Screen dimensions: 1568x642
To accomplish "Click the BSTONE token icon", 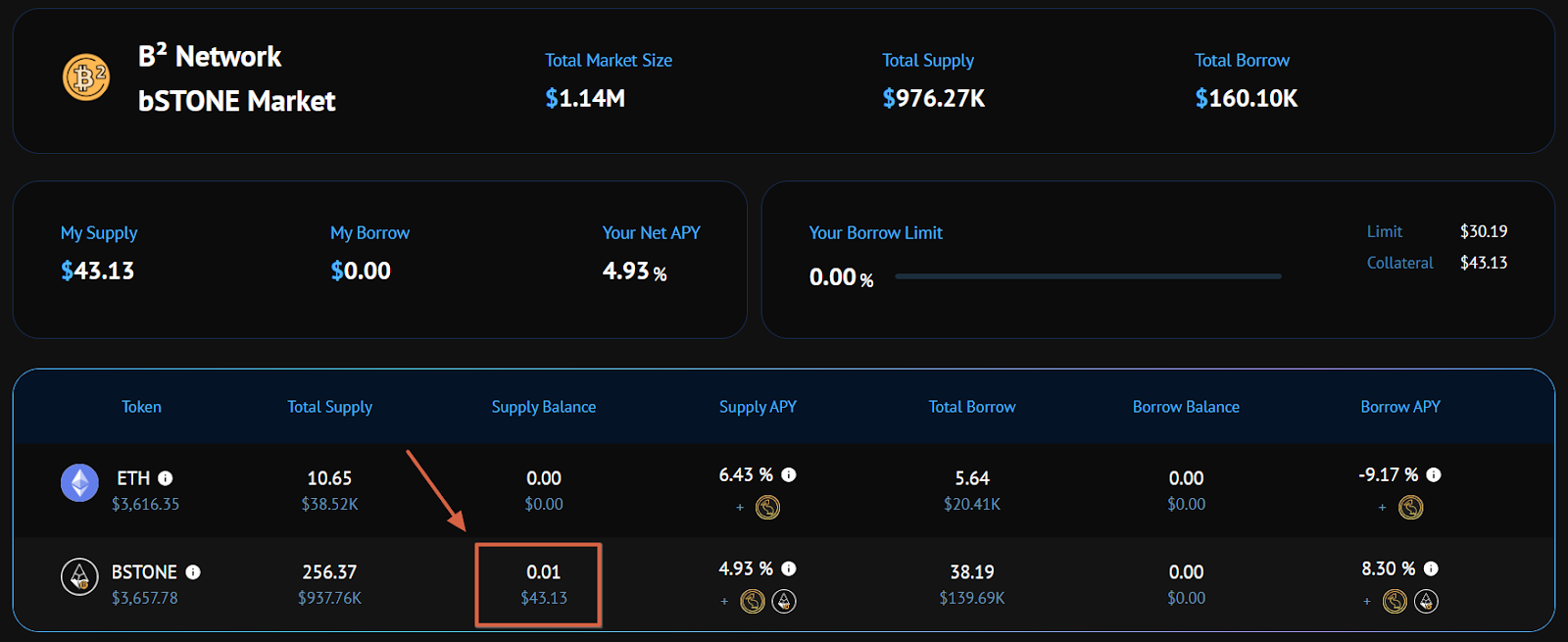I will tap(79, 577).
